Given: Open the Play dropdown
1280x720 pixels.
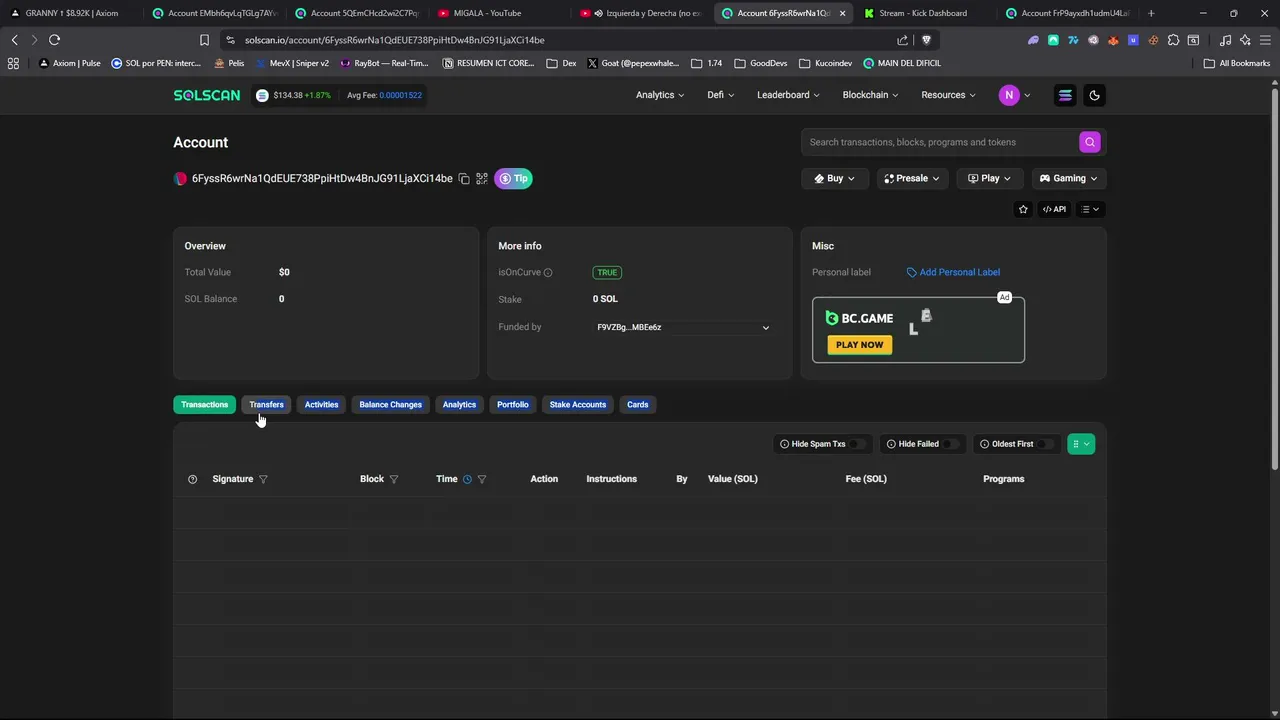Looking at the screenshot, I should 990,178.
